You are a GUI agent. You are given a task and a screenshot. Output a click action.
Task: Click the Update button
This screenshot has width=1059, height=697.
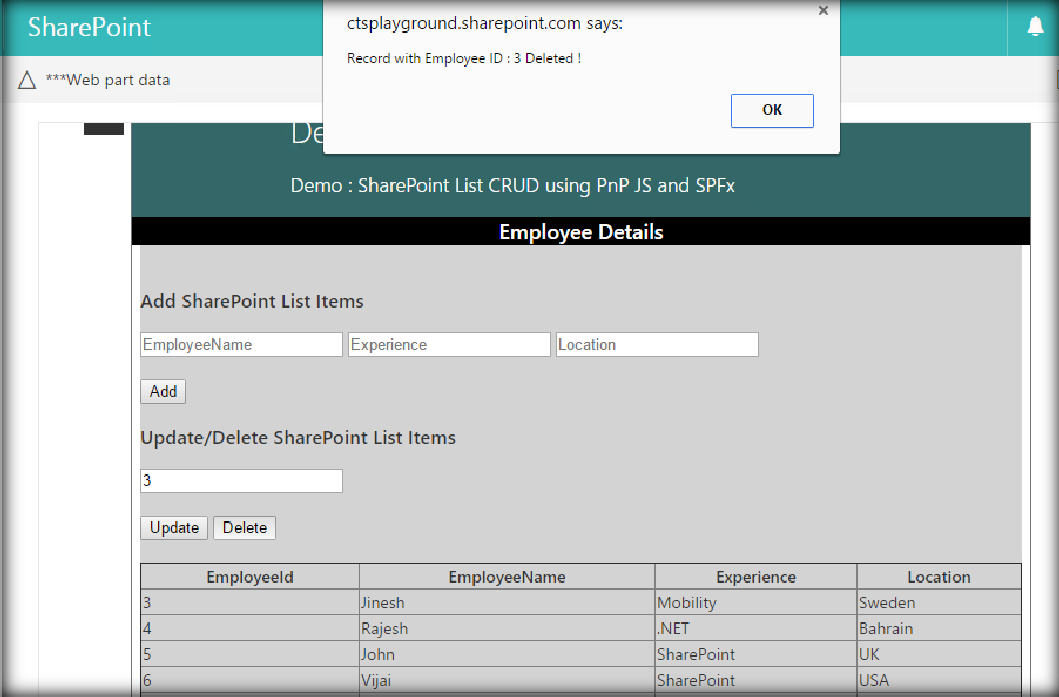[174, 528]
